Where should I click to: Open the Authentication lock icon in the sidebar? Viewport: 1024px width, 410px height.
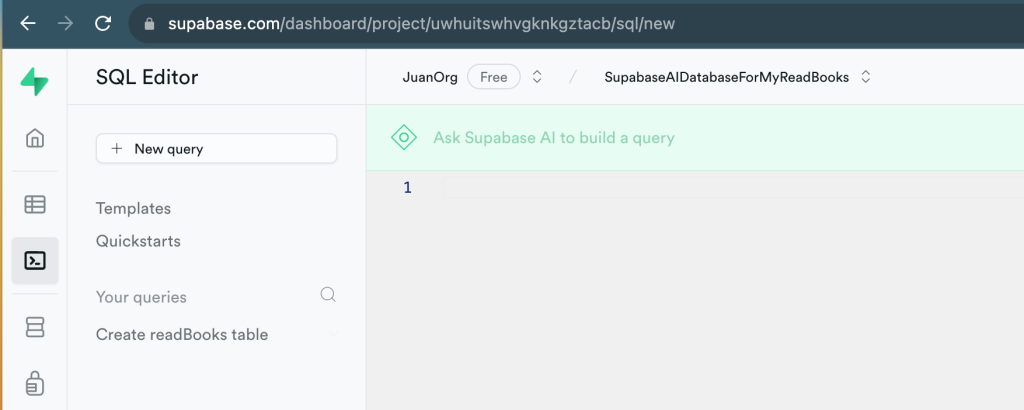pyautogui.click(x=35, y=384)
